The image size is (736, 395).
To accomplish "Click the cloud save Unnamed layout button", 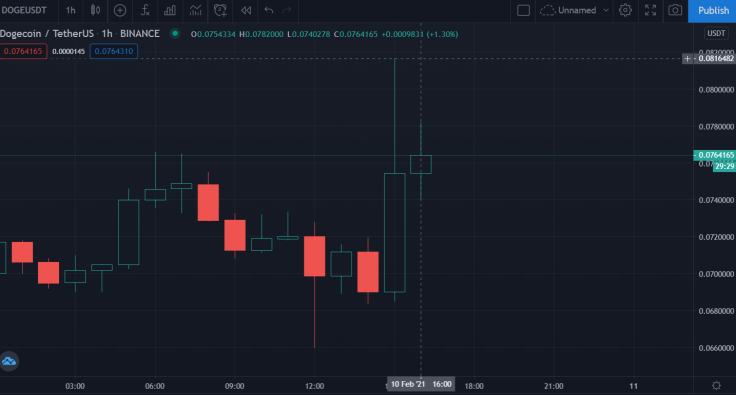I will click(x=568, y=10).
